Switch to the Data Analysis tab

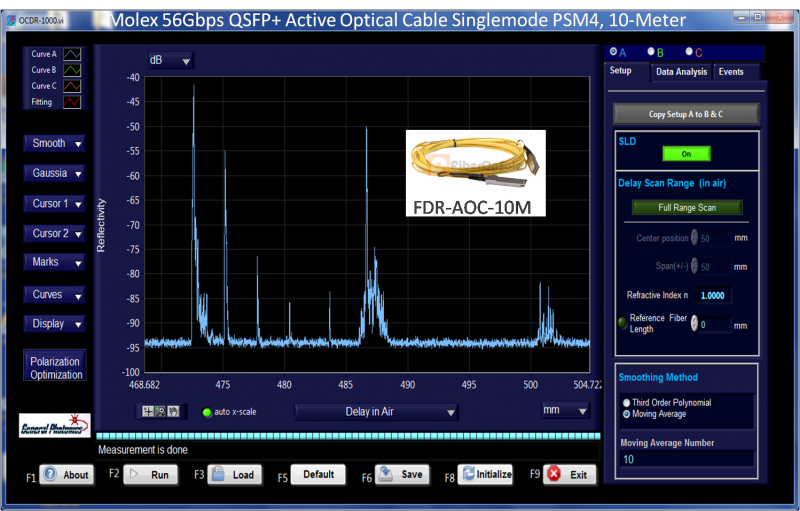[681, 72]
